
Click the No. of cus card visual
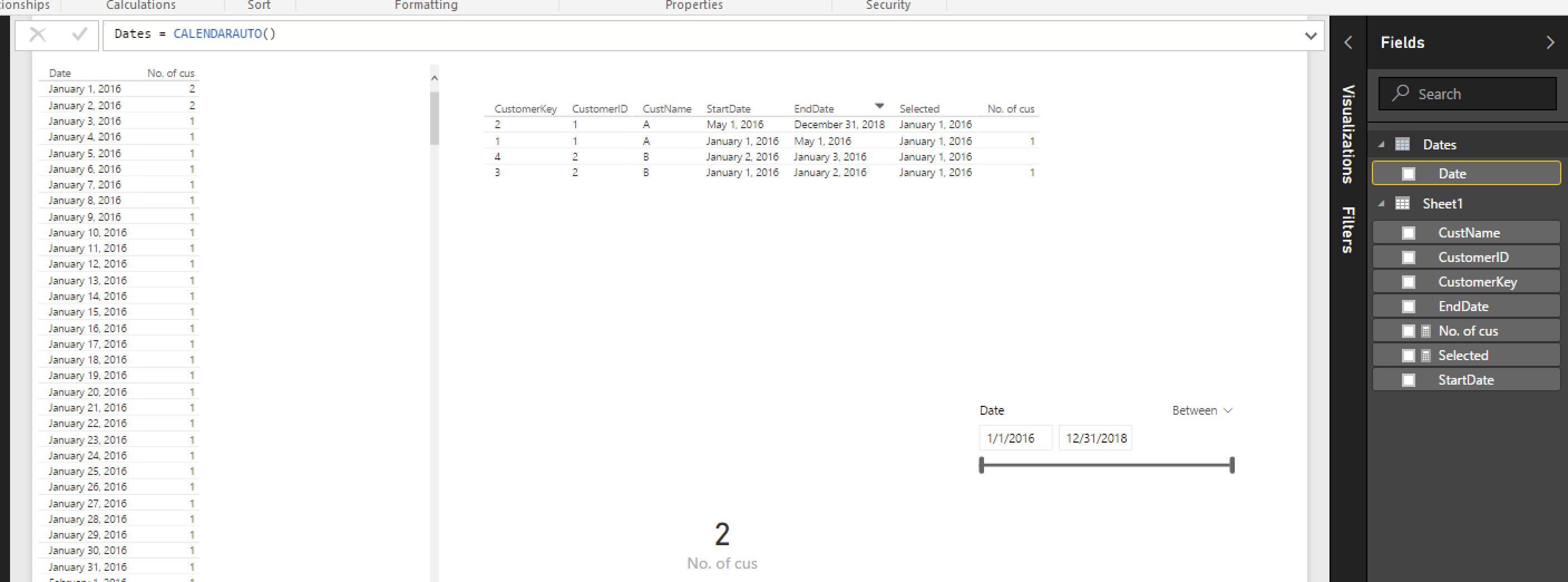pyautogui.click(x=722, y=545)
